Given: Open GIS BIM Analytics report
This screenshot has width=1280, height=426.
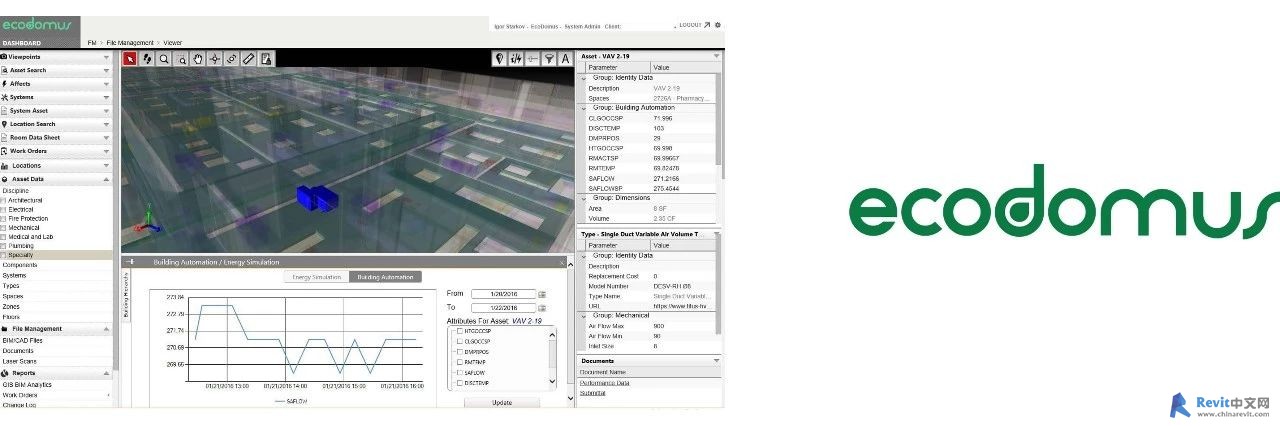Looking at the screenshot, I should [27, 384].
